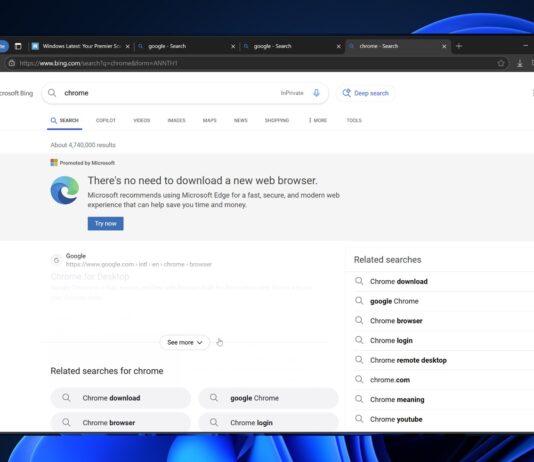Open Chrome login in right related searches
The image size is (534, 462).
tap(391, 341)
